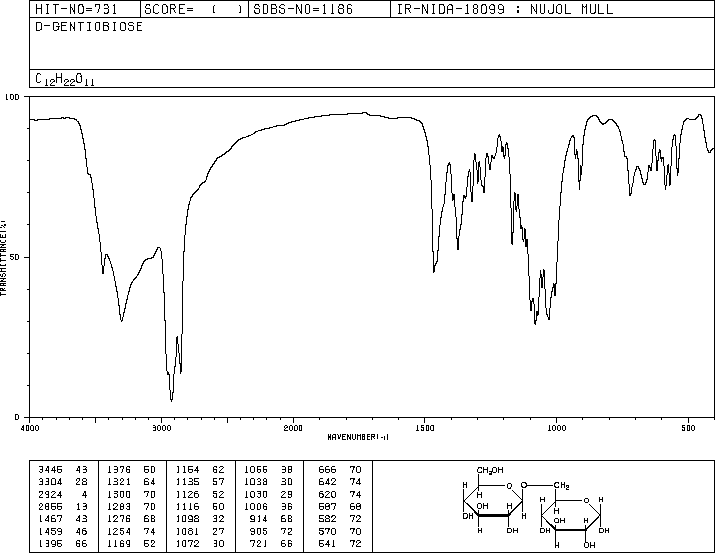Click the 1500 wavenumber axis label
715x553 pixels.
coord(425,428)
